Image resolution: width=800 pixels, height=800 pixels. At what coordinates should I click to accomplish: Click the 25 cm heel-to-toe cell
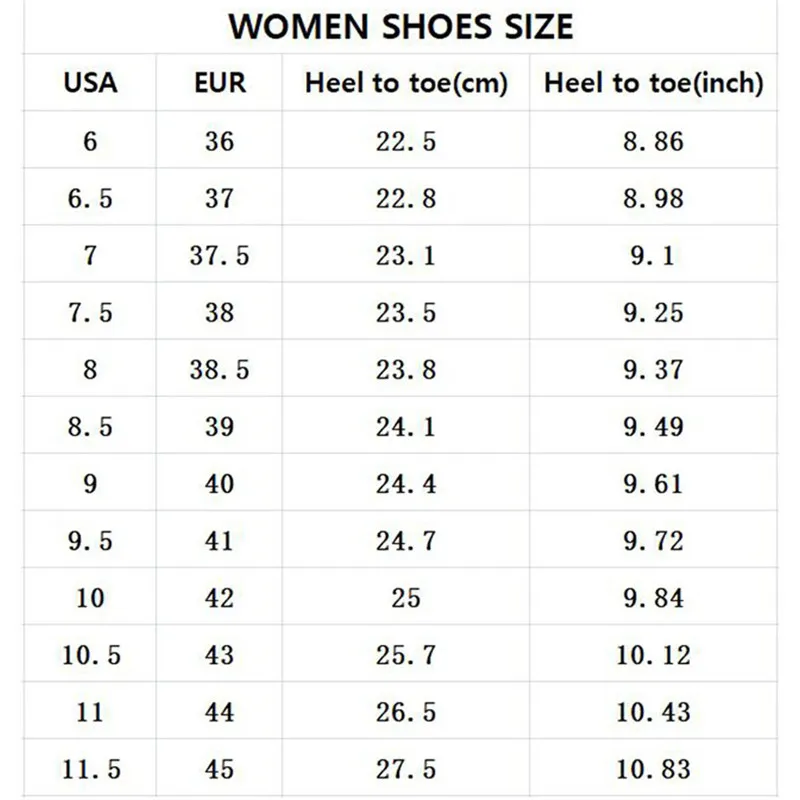click(x=406, y=598)
